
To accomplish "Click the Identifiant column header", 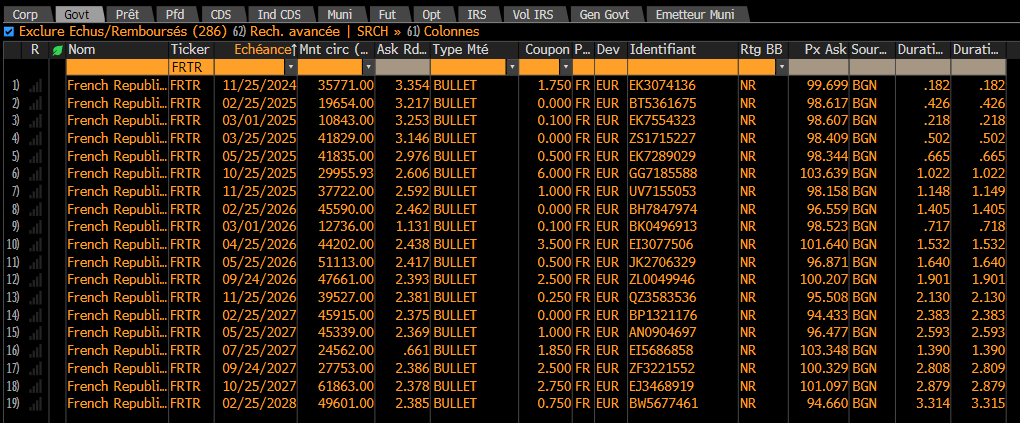I will 682,49.
